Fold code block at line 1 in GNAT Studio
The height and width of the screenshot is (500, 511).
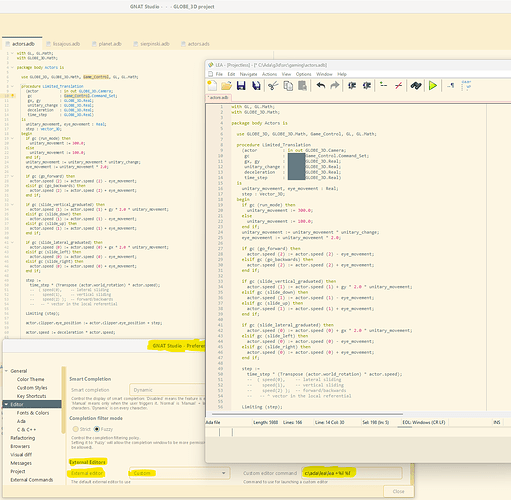12,53
